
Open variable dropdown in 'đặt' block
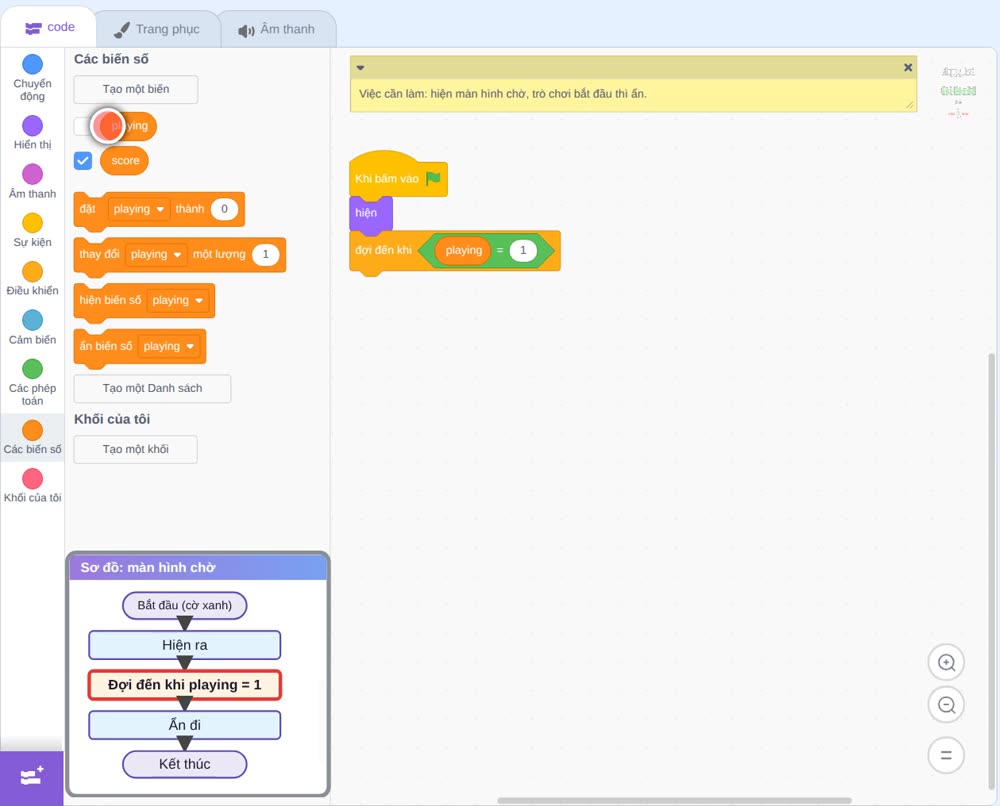pyautogui.click(x=139, y=209)
